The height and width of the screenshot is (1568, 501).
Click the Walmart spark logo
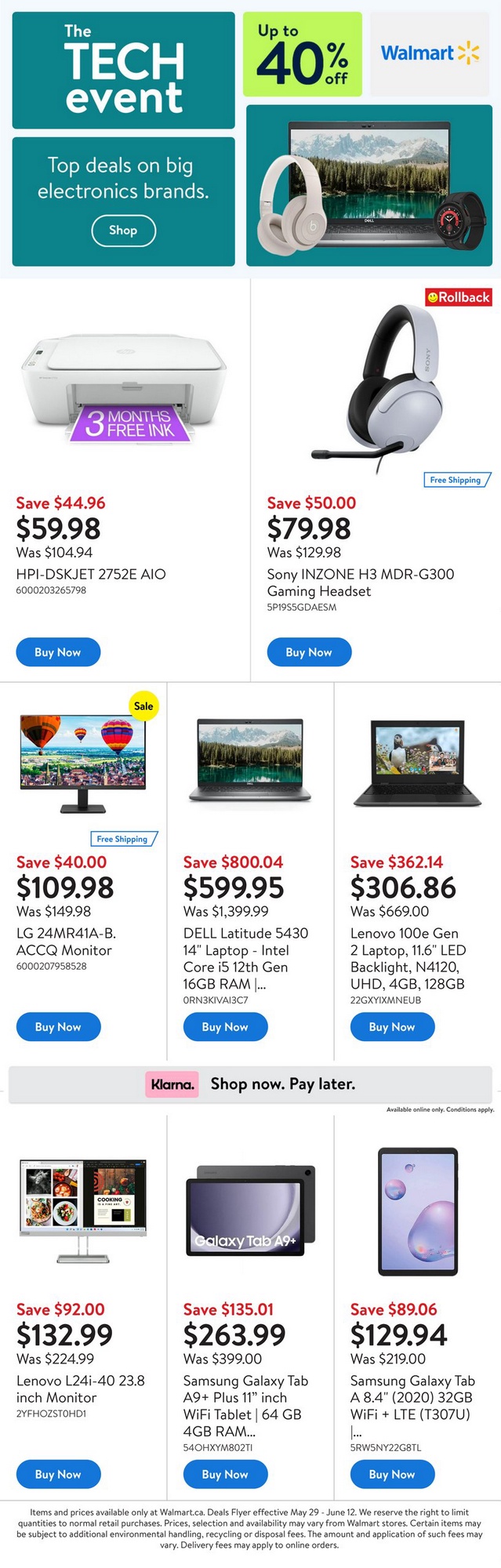[468, 53]
